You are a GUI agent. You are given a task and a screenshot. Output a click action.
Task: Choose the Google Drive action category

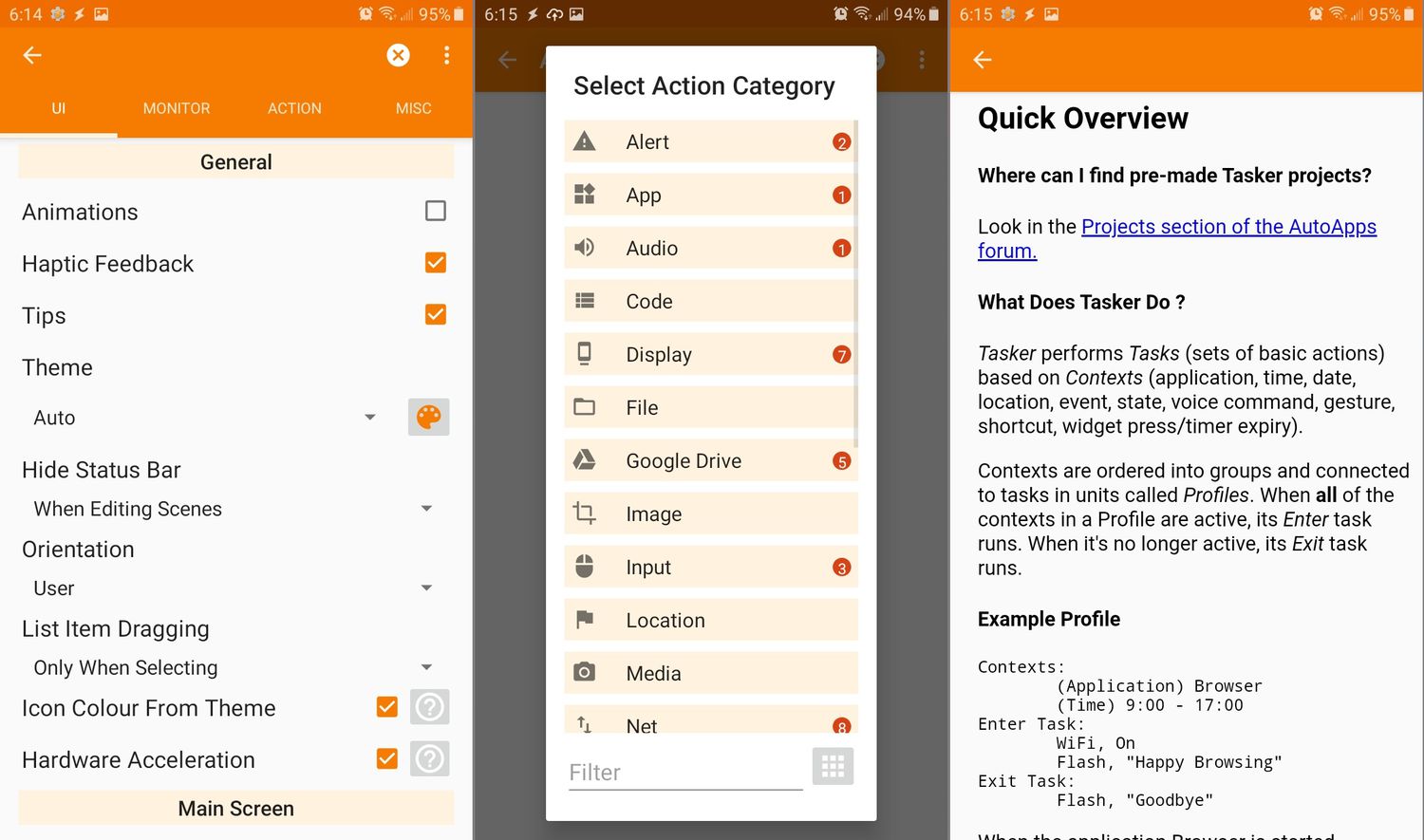[711, 460]
